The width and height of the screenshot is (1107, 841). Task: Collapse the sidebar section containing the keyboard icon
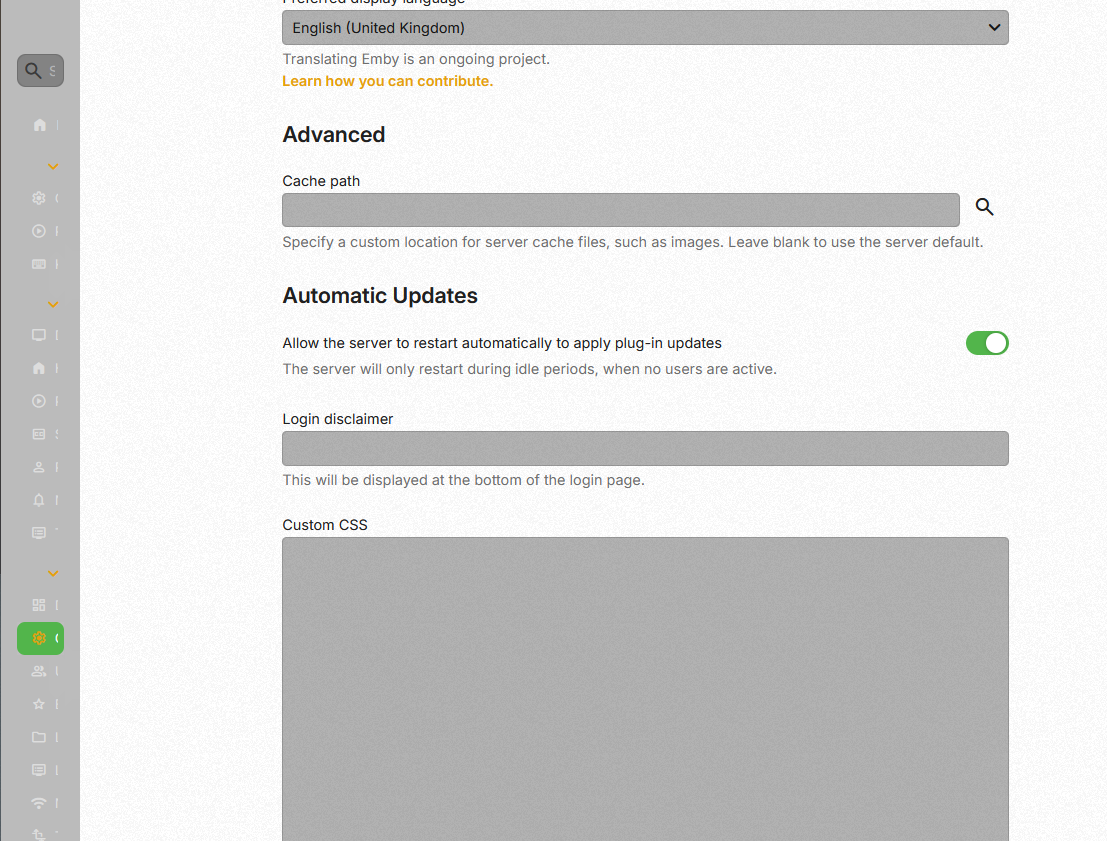53,167
